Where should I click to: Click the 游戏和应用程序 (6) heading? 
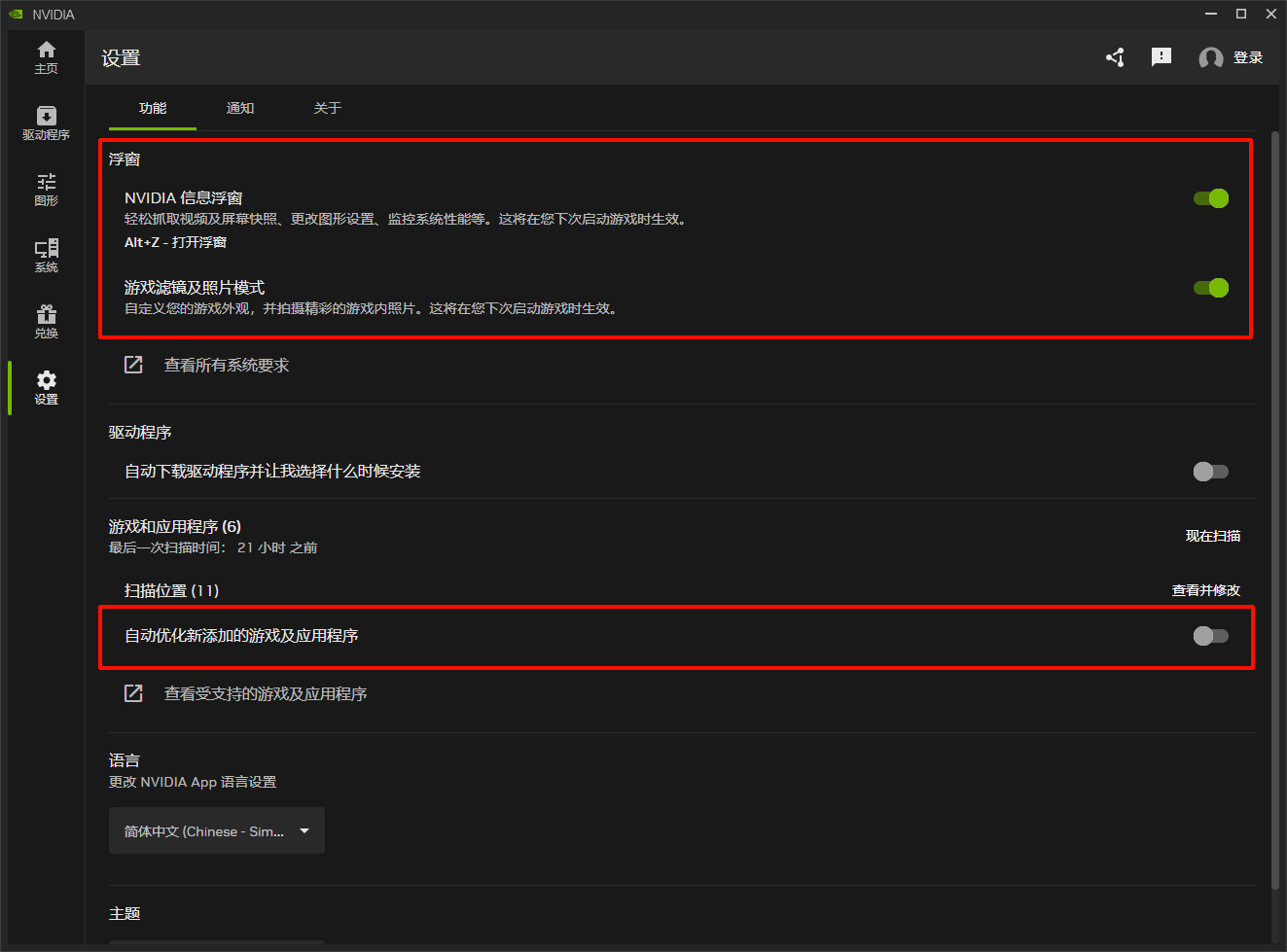(x=175, y=527)
